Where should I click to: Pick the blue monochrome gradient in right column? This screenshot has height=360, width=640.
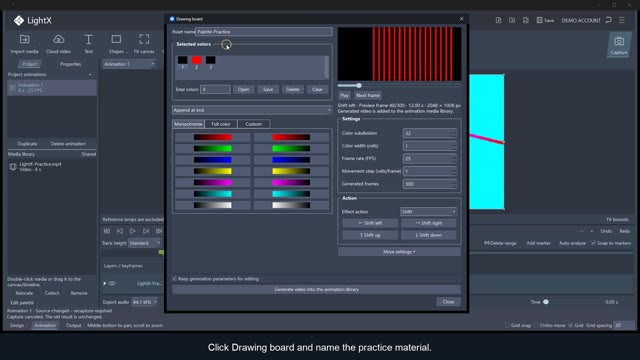(x=291, y=160)
